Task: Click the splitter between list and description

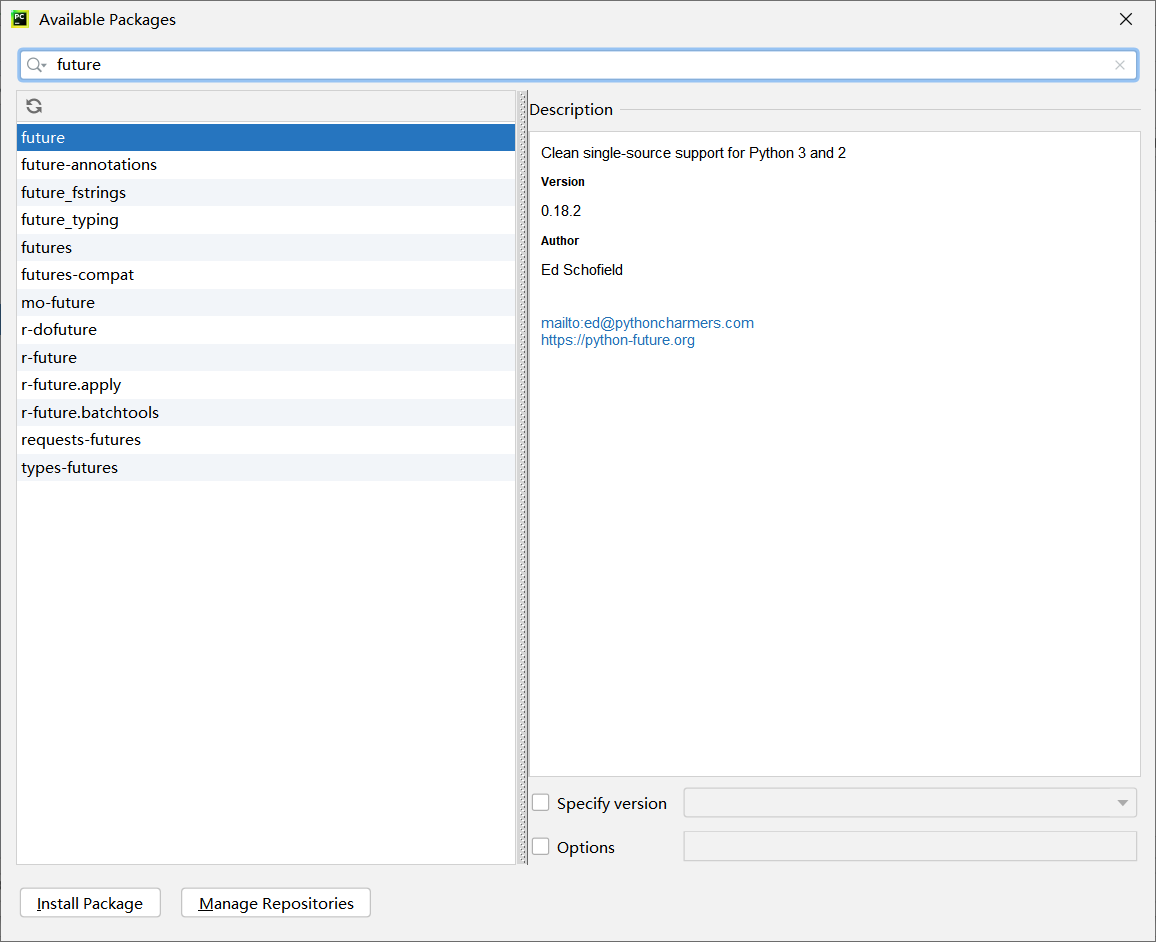Action: coord(522,478)
